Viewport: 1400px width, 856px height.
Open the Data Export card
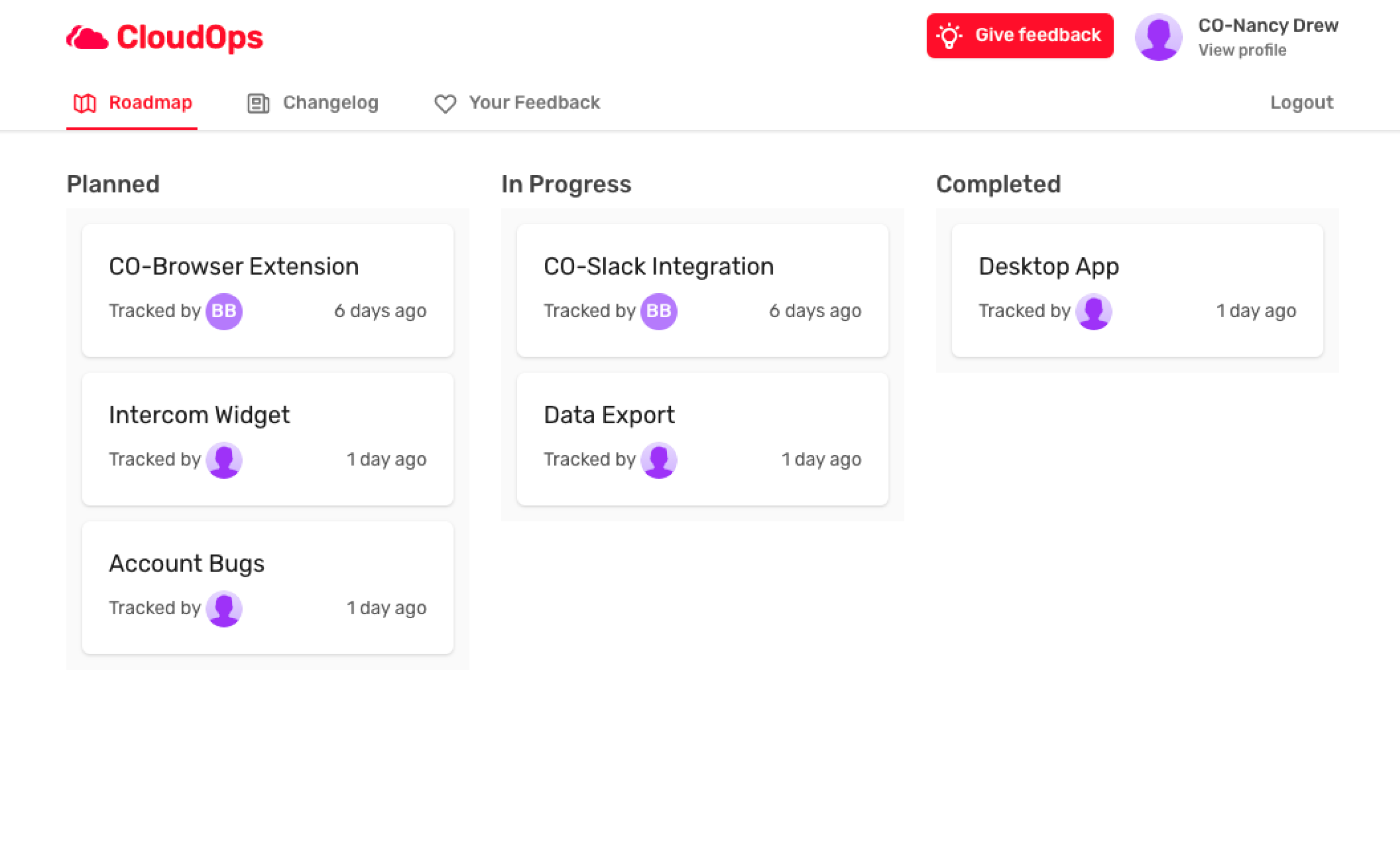(702, 439)
